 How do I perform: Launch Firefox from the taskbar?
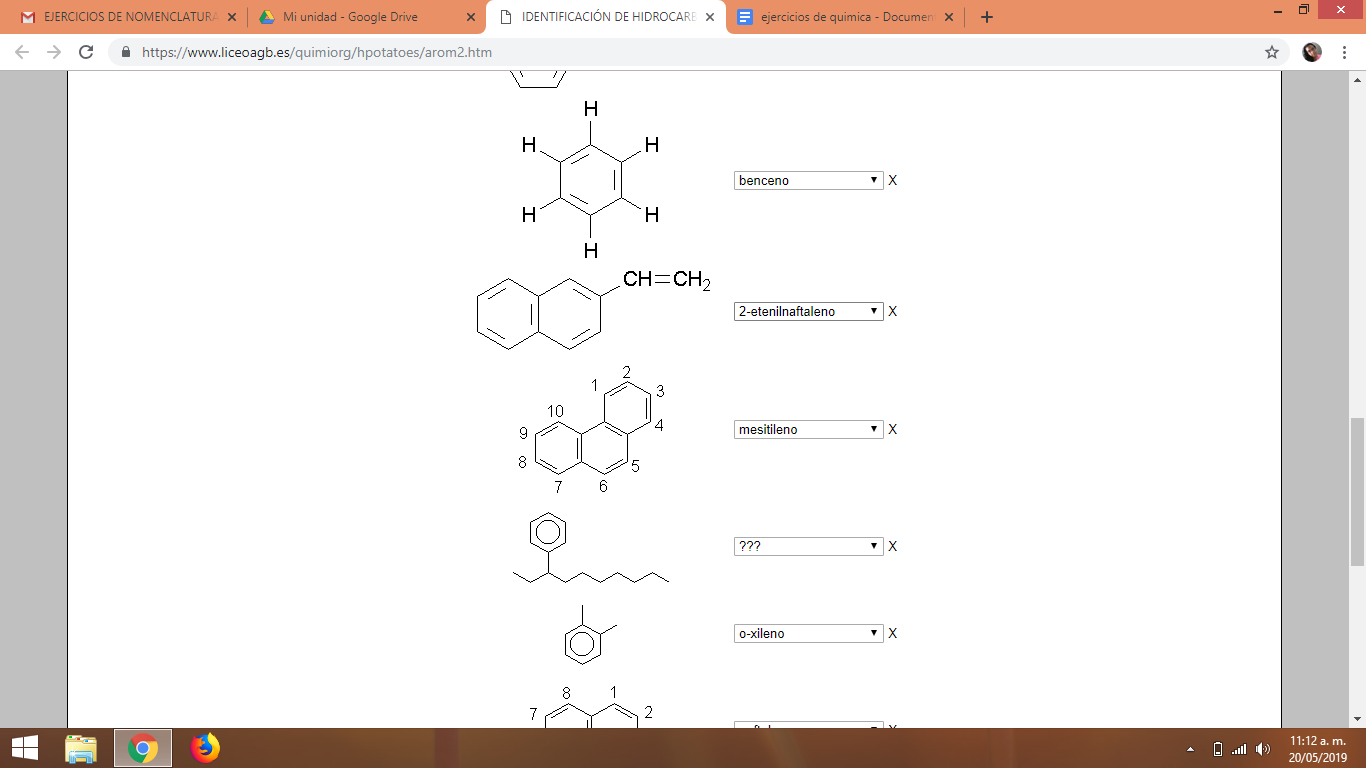pyautogui.click(x=205, y=748)
